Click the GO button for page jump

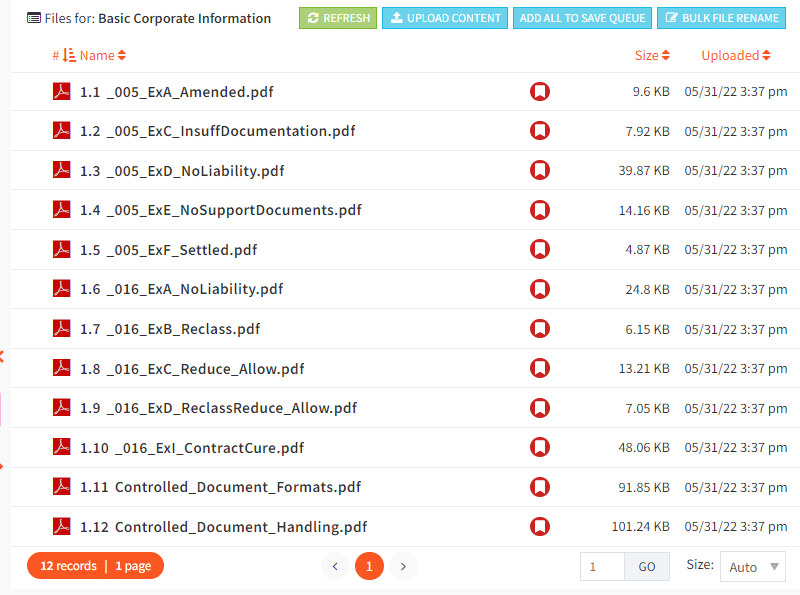pos(646,566)
